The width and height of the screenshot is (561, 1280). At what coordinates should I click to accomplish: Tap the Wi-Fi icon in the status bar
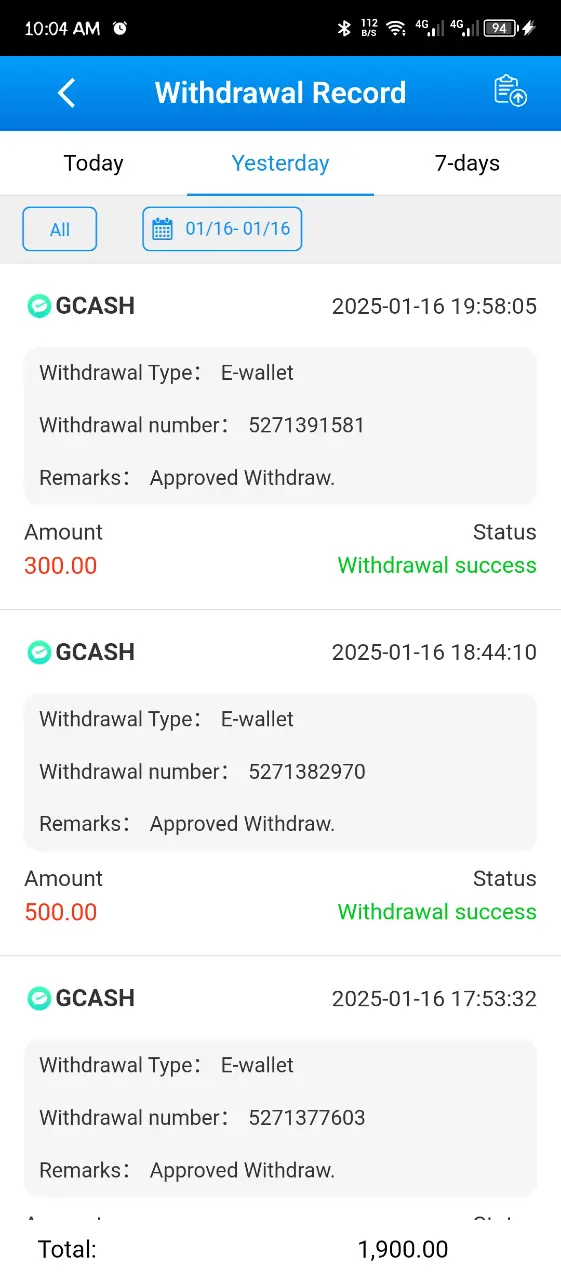tap(397, 29)
